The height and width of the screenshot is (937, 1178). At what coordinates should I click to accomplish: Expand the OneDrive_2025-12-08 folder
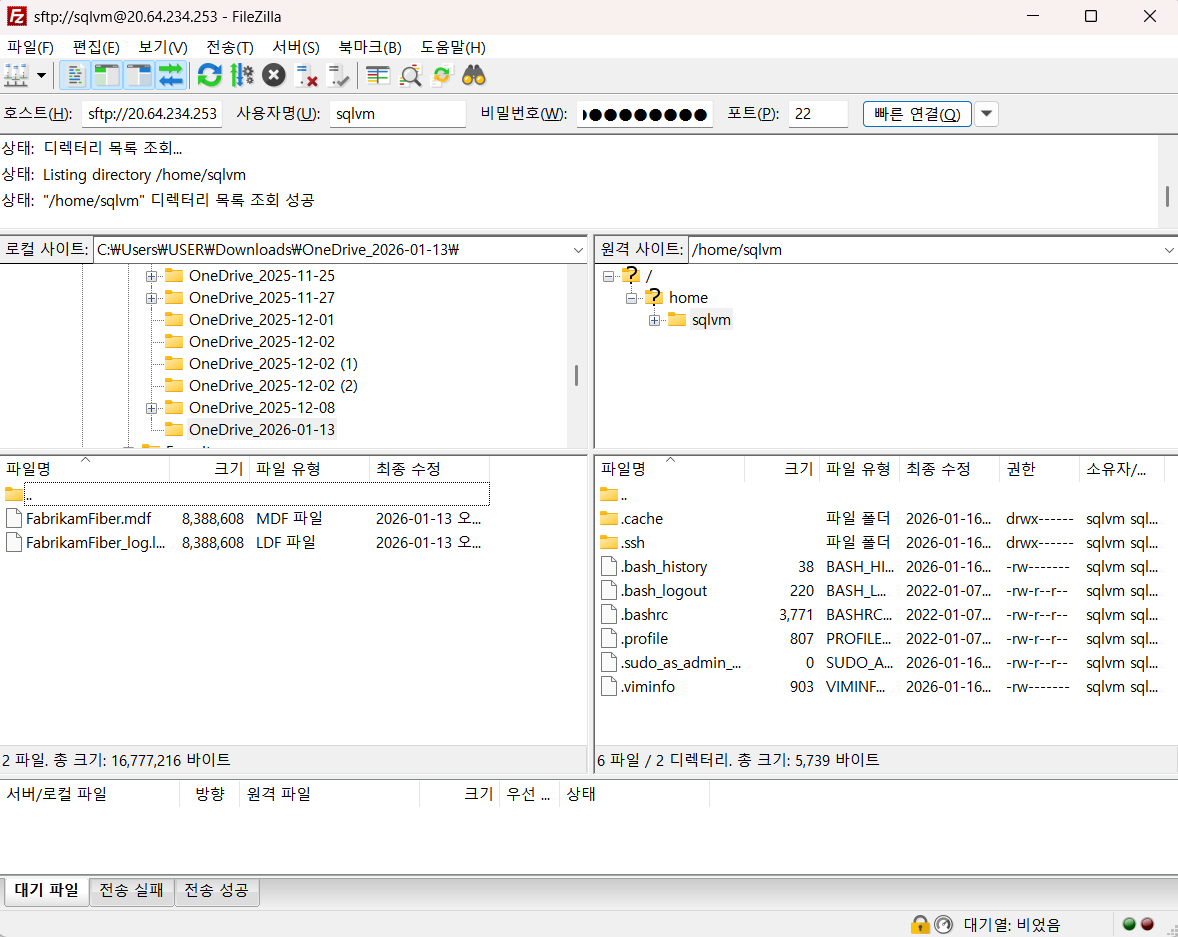pyautogui.click(x=152, y=408)
